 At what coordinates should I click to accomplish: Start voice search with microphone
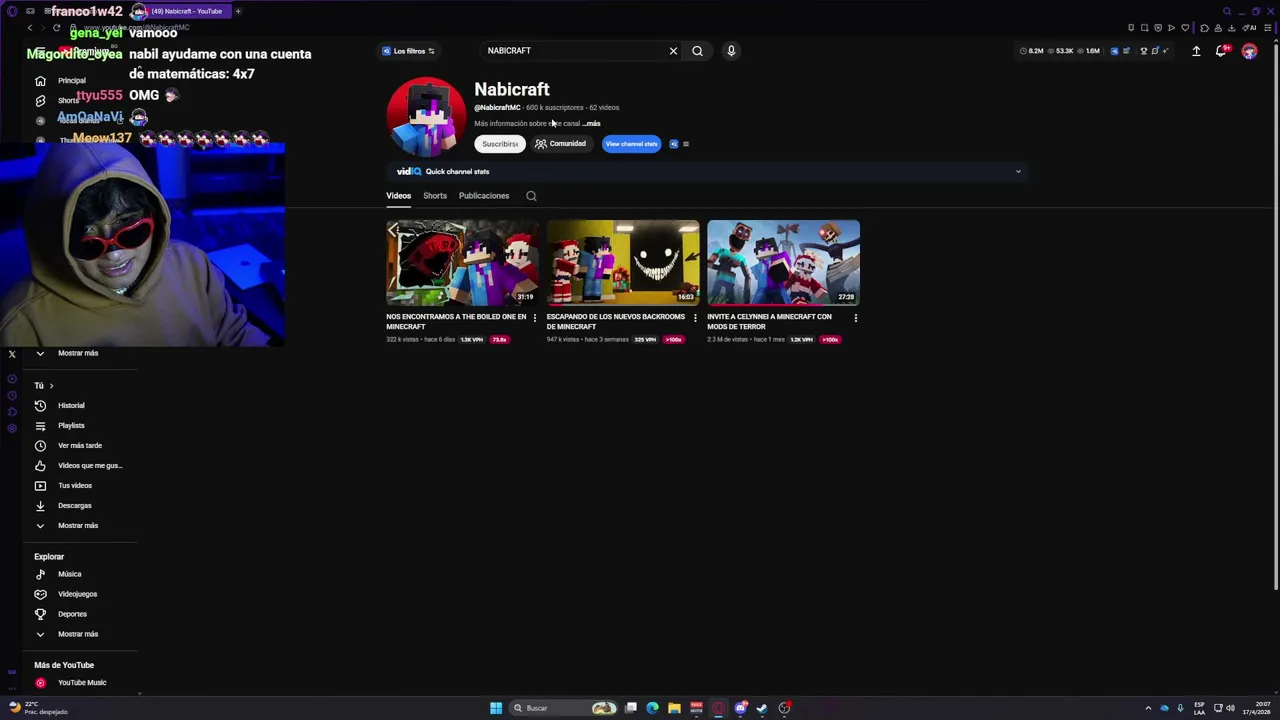pos(731,51)
